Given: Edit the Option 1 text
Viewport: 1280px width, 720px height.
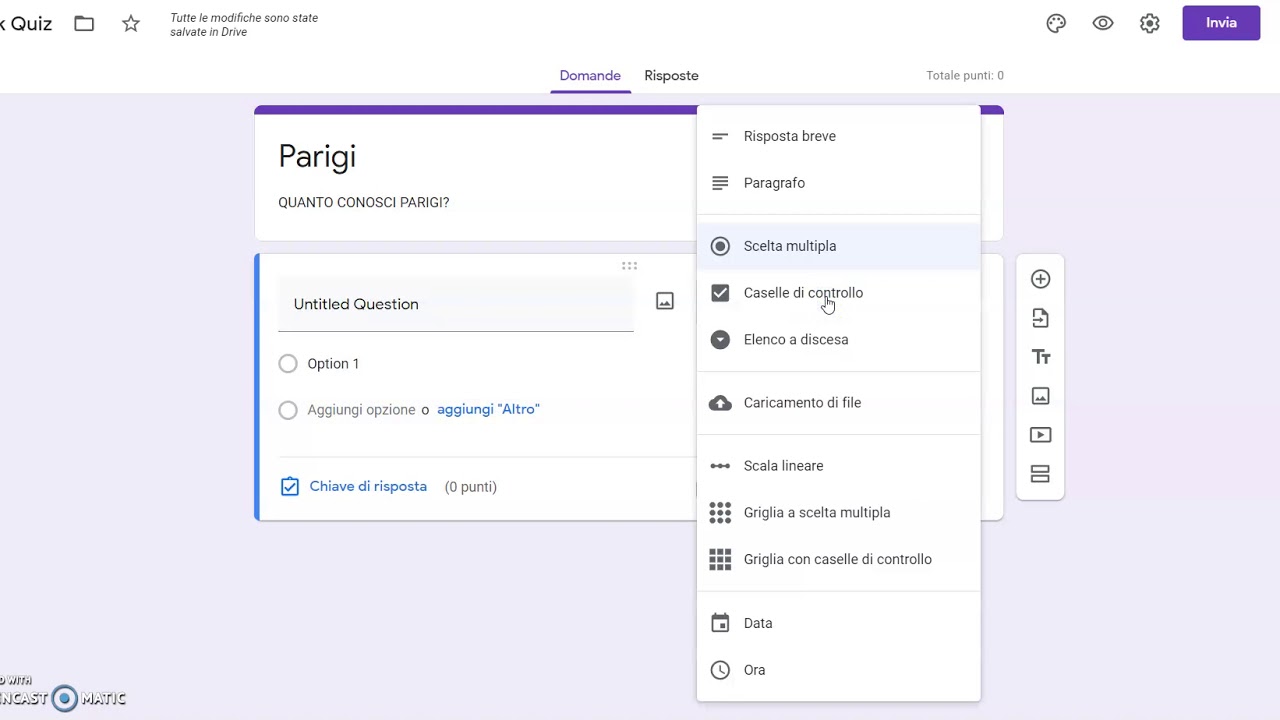Looking at the screenshot, I should tap(333, 364).
